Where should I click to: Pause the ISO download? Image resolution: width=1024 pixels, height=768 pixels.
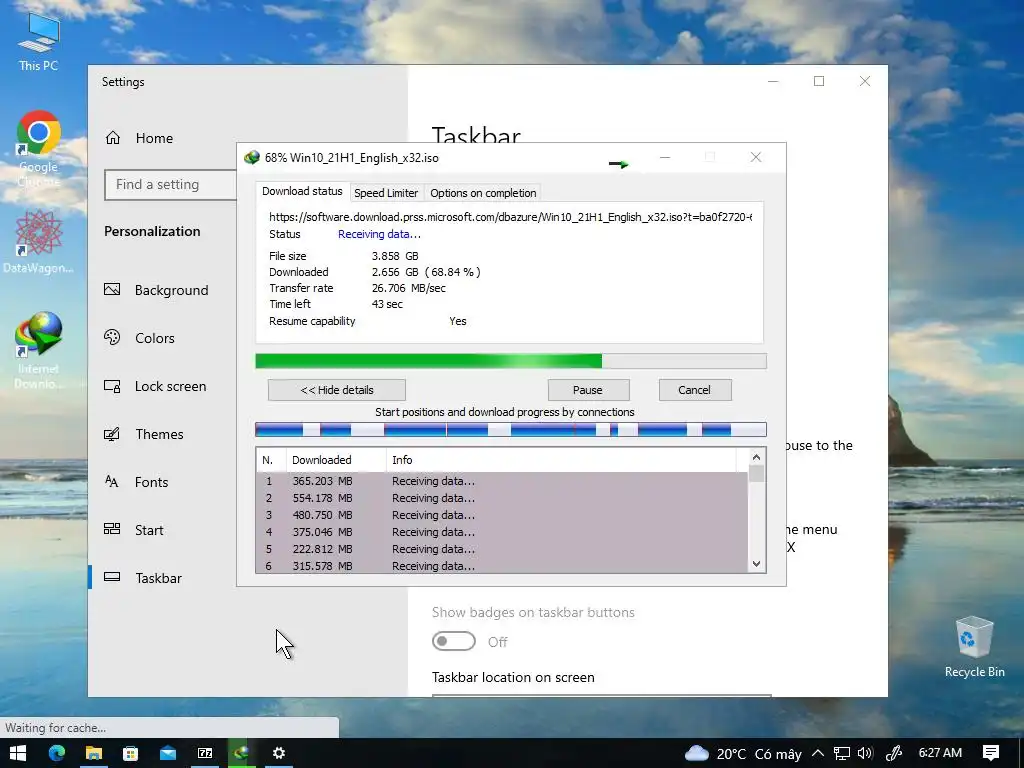coord(588,390)
